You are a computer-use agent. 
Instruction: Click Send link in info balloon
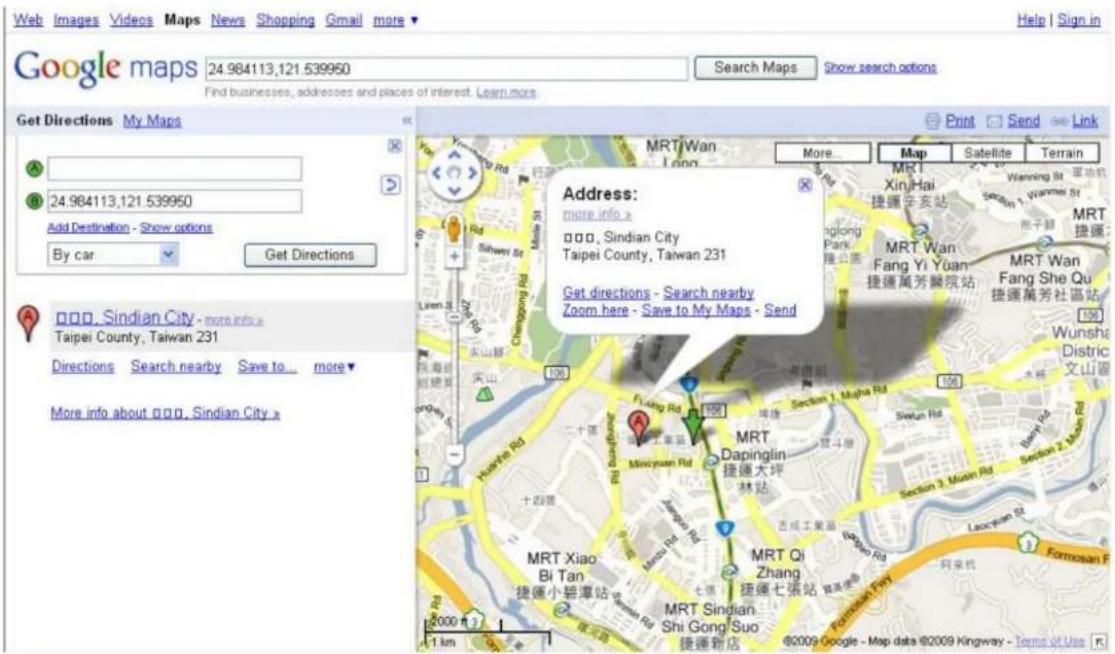(780, 310)
